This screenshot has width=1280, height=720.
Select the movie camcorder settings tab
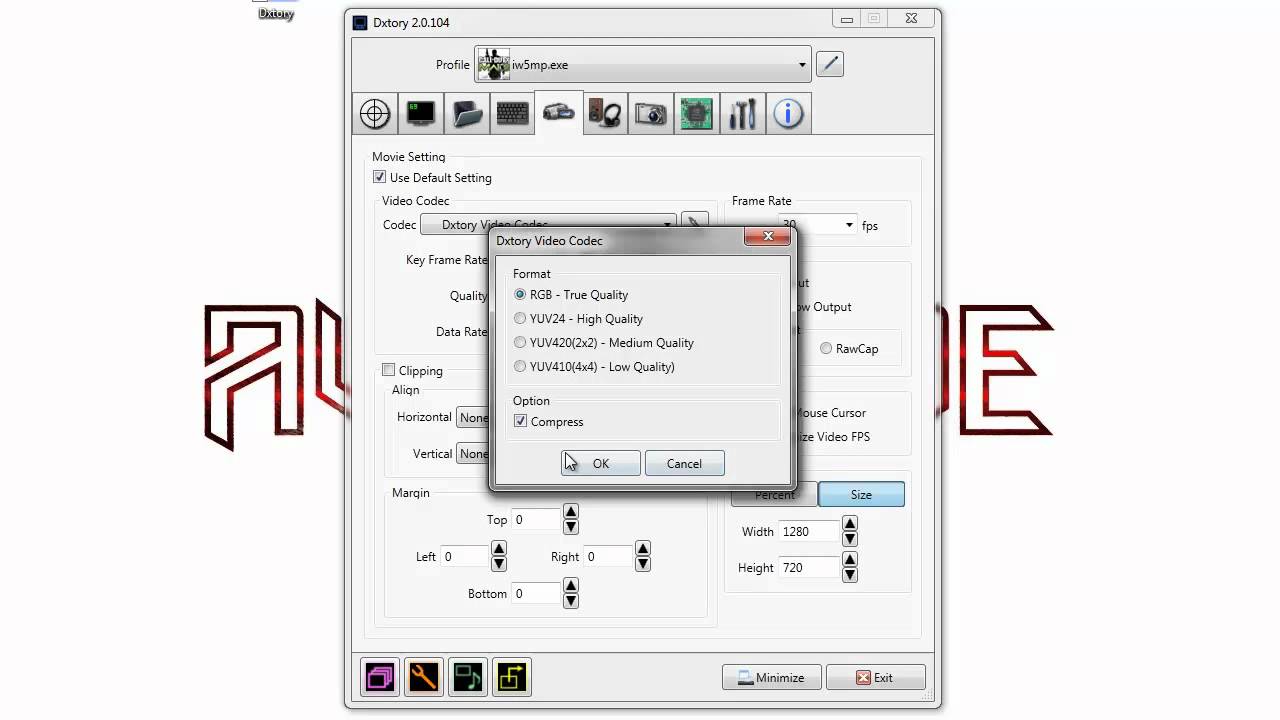click(558, 113)
